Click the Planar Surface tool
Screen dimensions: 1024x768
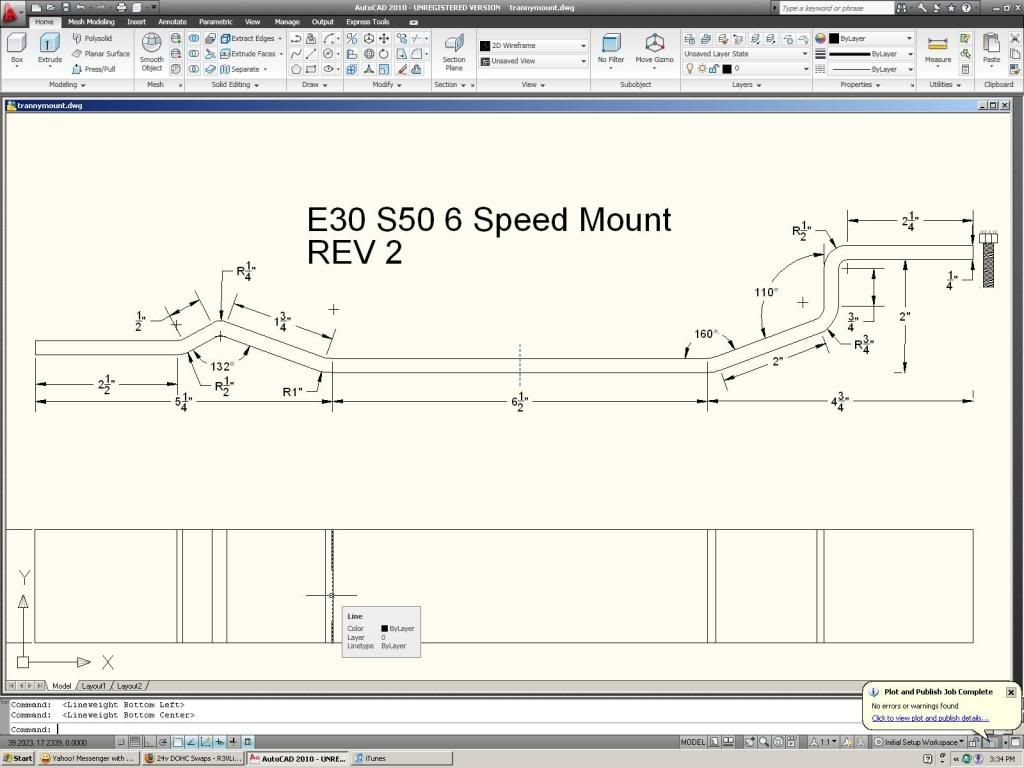click(x=101, y=54)
